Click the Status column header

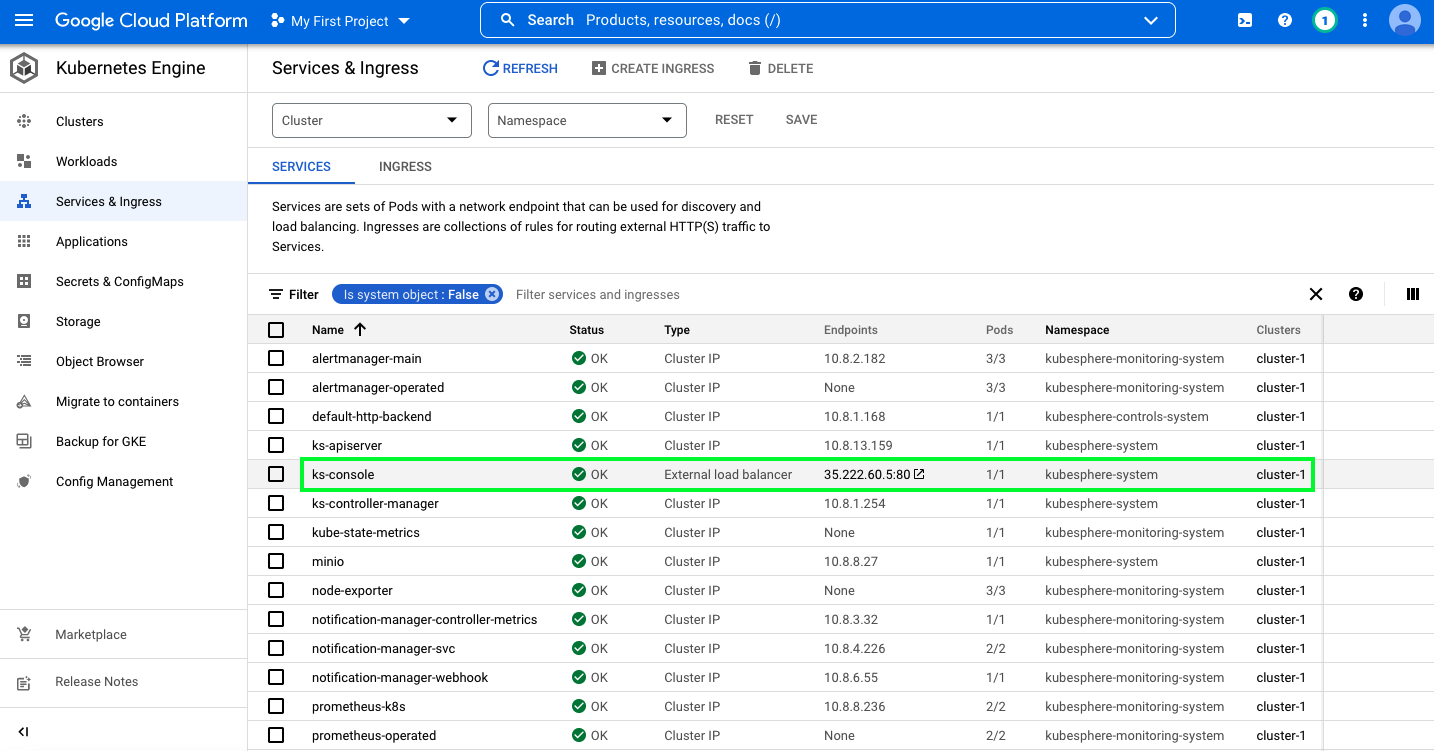pos(587,329)
